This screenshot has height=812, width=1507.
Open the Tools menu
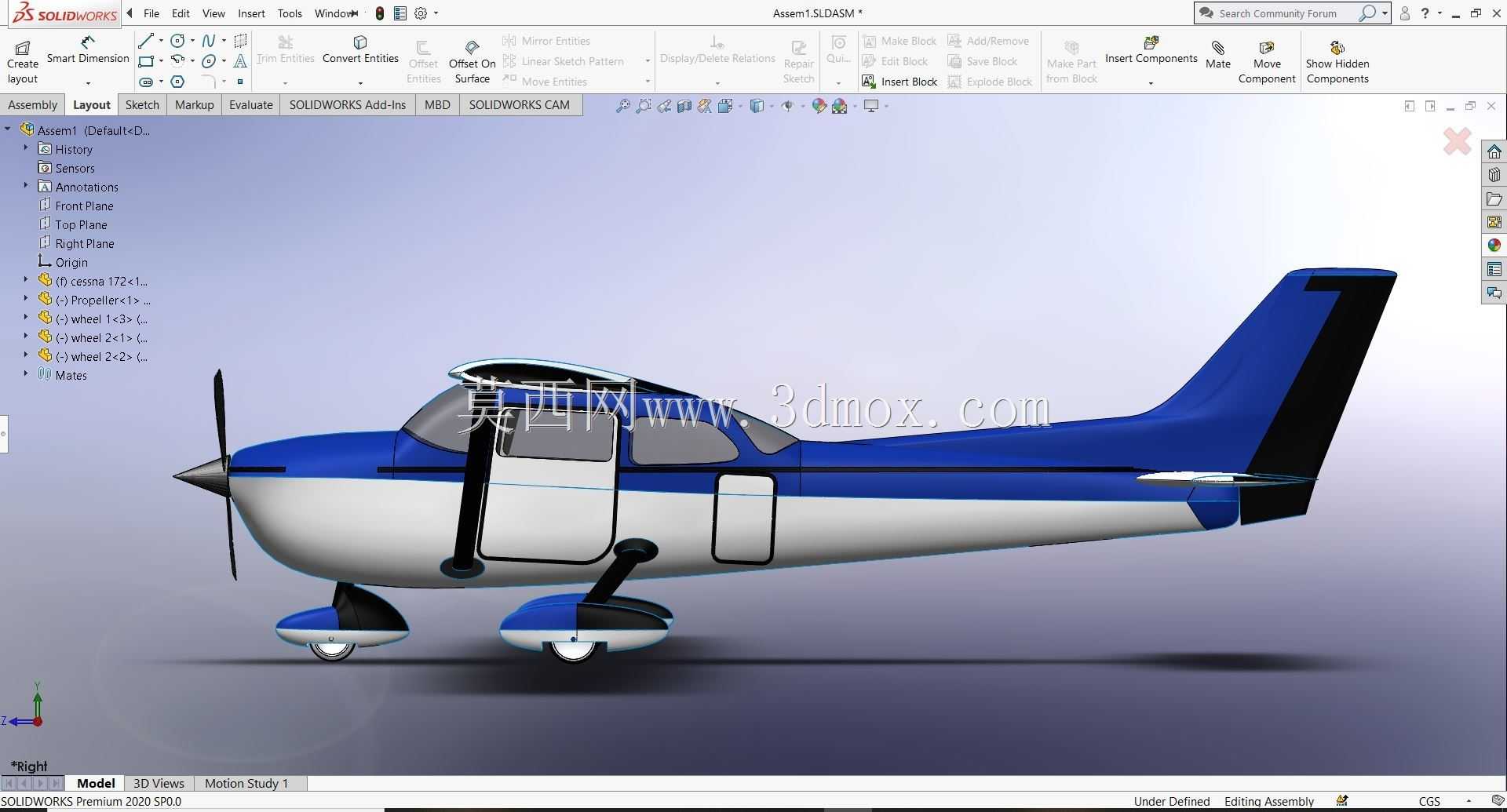click(x=290, y=13)
